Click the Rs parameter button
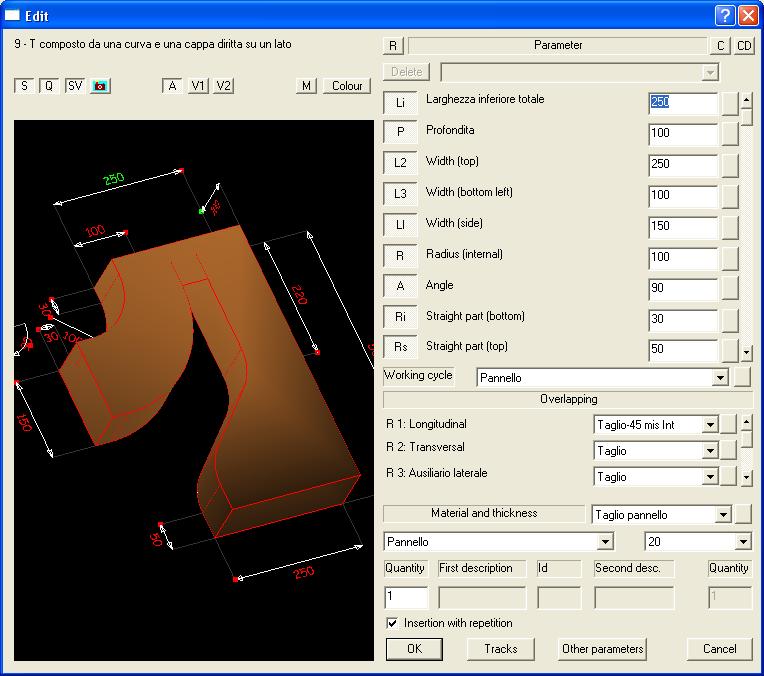764x676 pixels. [400, 347]
